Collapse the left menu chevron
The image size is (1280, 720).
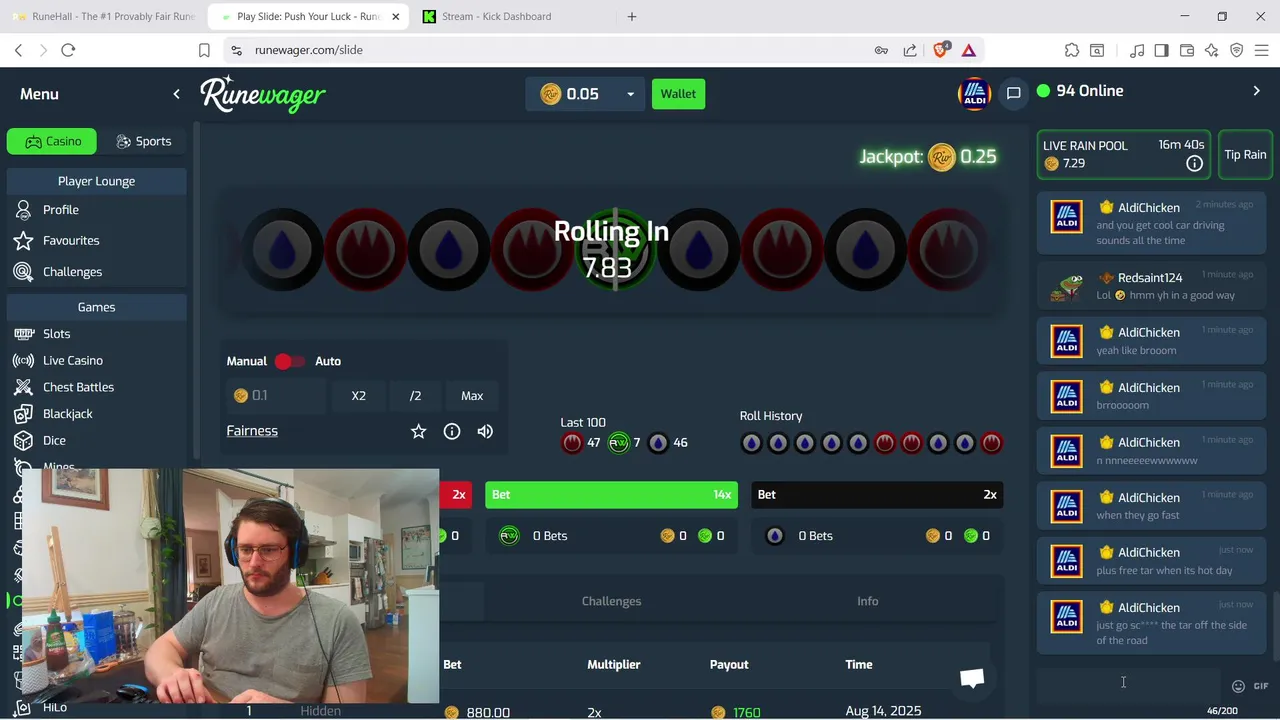click(176, 94)
